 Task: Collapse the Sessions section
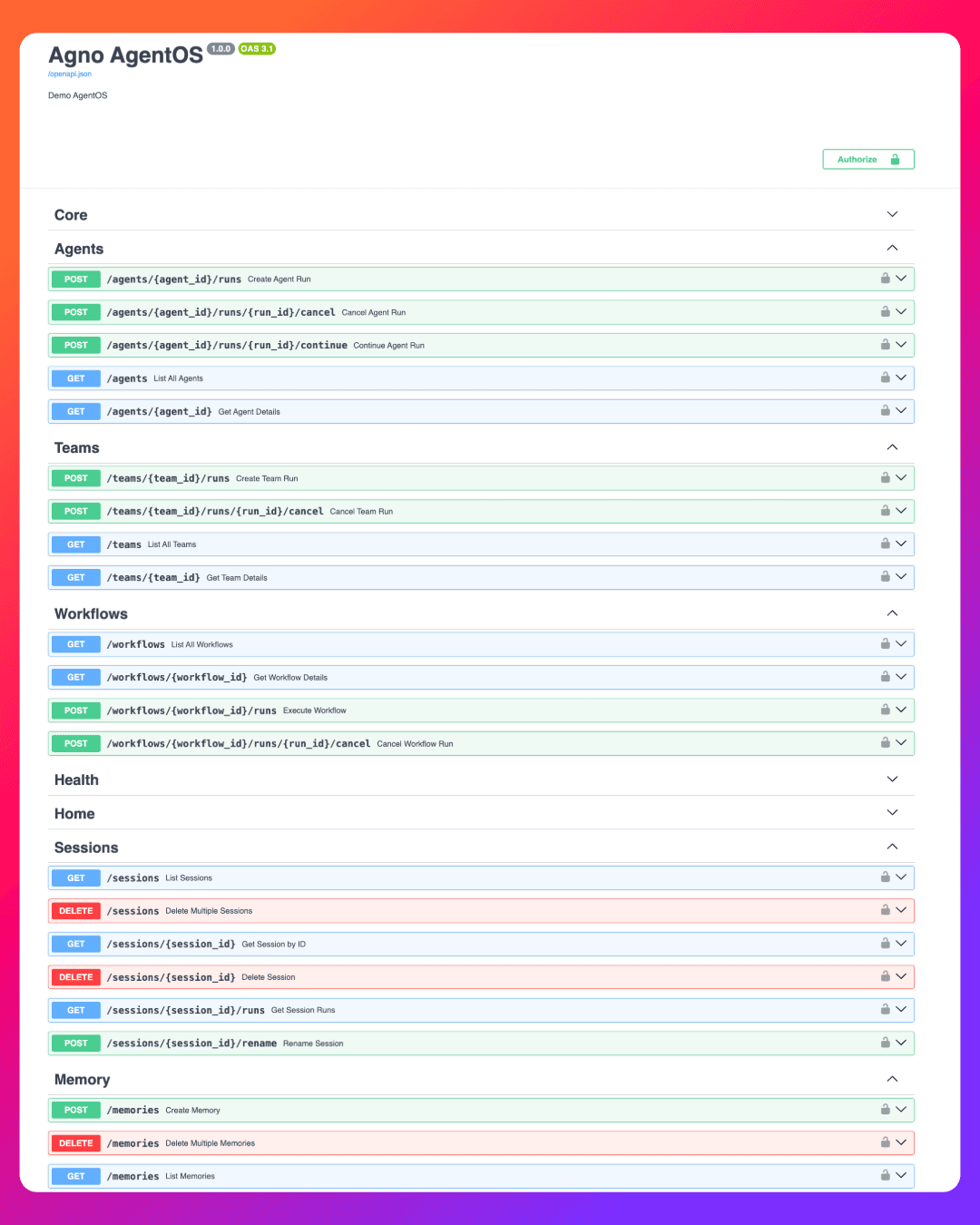tap(892, 847)
